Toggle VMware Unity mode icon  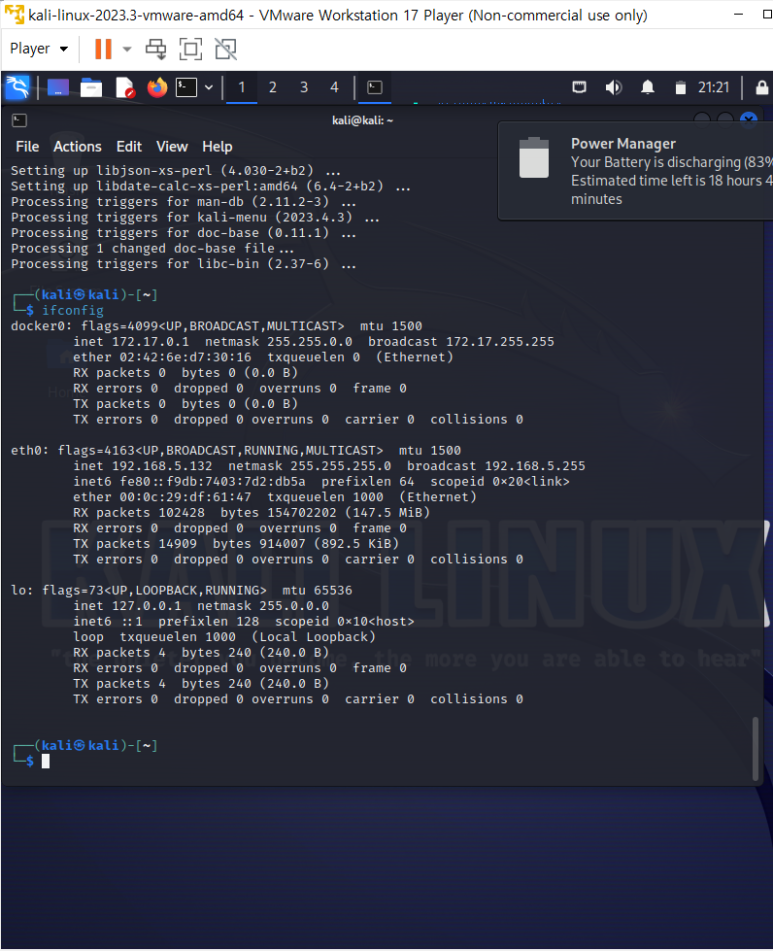(x=226, y=49)
